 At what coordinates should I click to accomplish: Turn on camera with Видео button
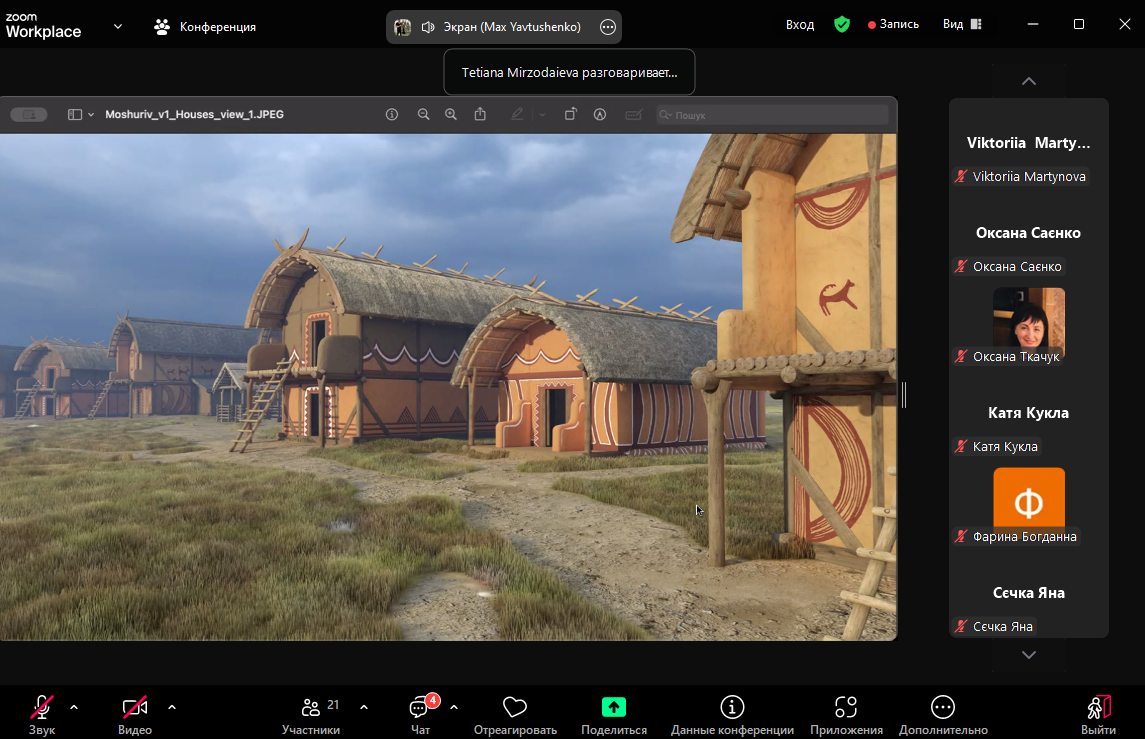[x=135, y=713]
